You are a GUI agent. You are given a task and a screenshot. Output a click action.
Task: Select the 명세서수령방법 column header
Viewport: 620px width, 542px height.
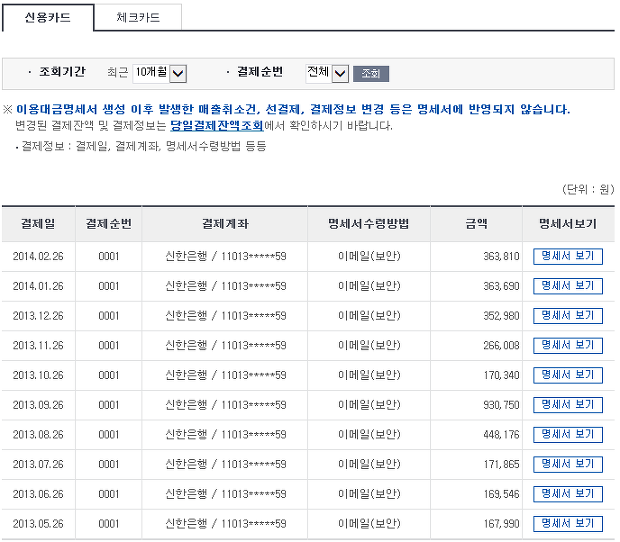pos(369,224)
